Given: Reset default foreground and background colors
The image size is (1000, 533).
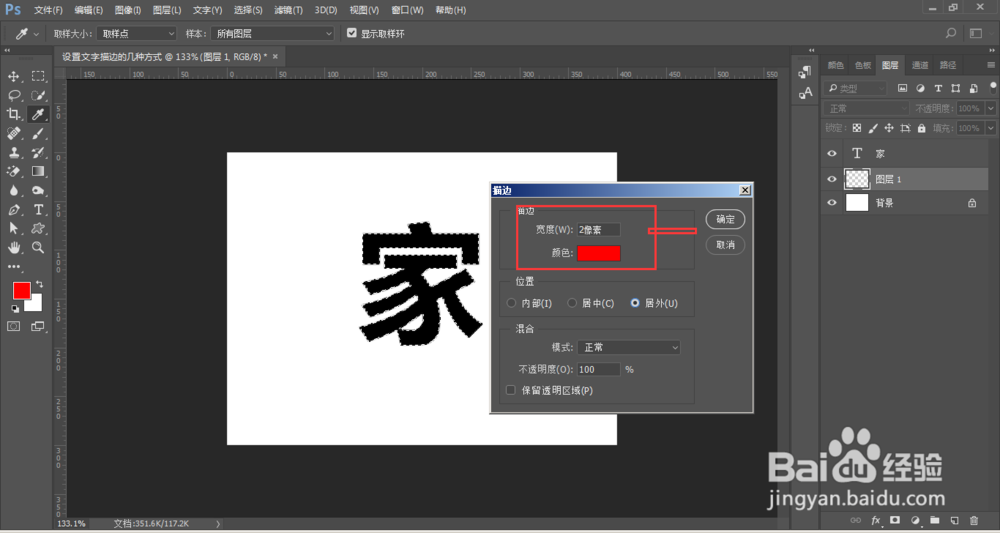Looking at the screenshot, I should click(15, 309).
